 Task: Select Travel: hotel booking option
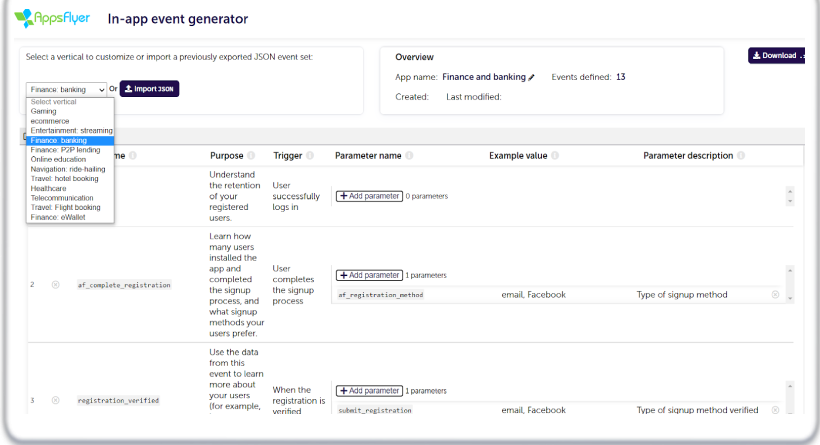click(x=70, y=178)
